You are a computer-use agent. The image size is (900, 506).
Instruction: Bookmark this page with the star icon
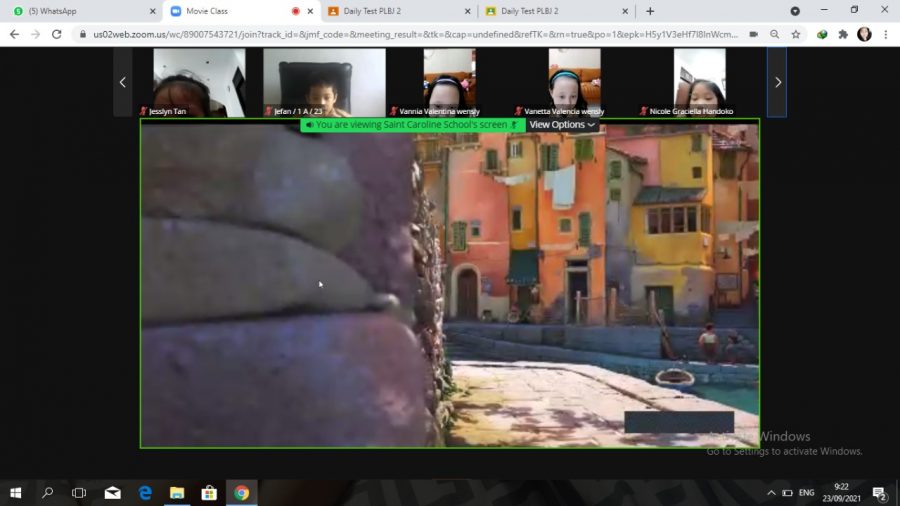(x=796, y=34)
